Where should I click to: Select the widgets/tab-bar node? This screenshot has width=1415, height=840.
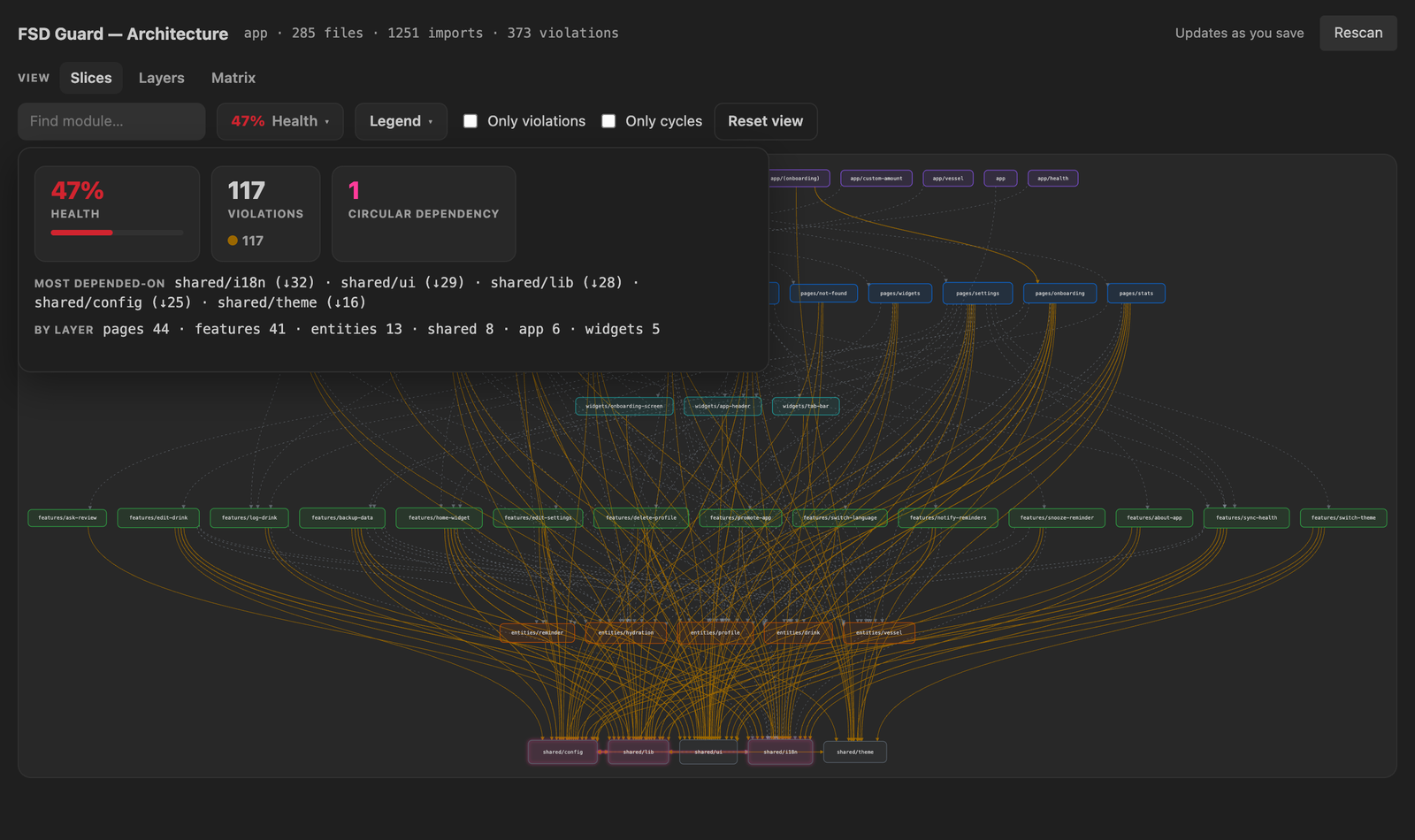tap(806, 407)
